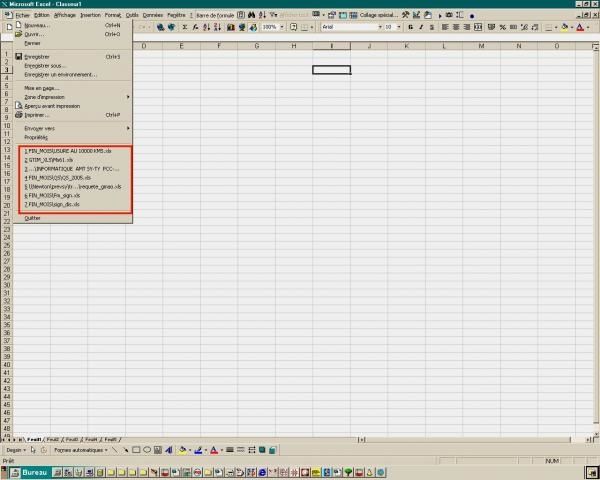Open the 'Dessin' drawing menu

point(16,450)
